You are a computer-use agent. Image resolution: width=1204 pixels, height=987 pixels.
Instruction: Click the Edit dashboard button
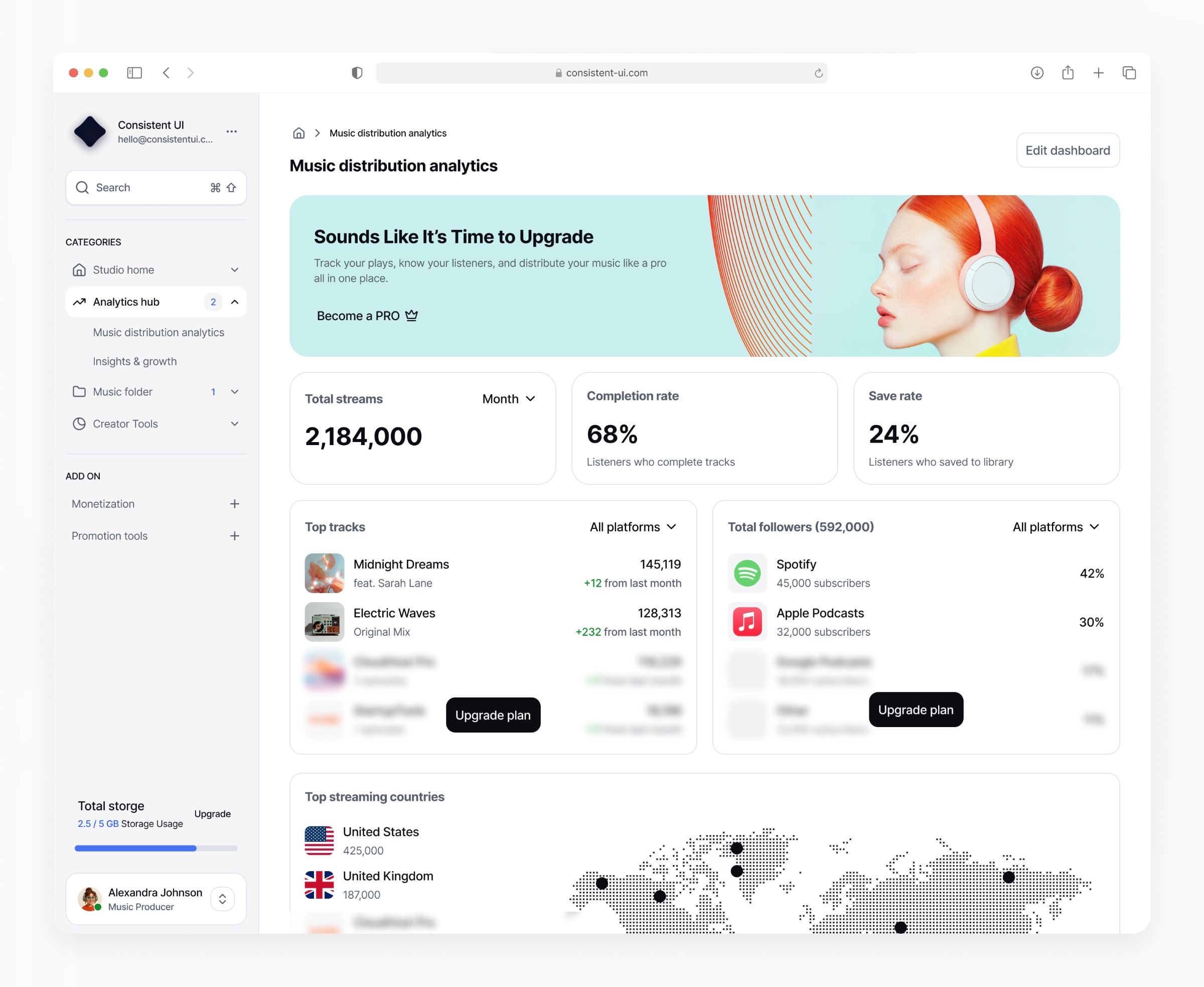[x=1067, y=150]
